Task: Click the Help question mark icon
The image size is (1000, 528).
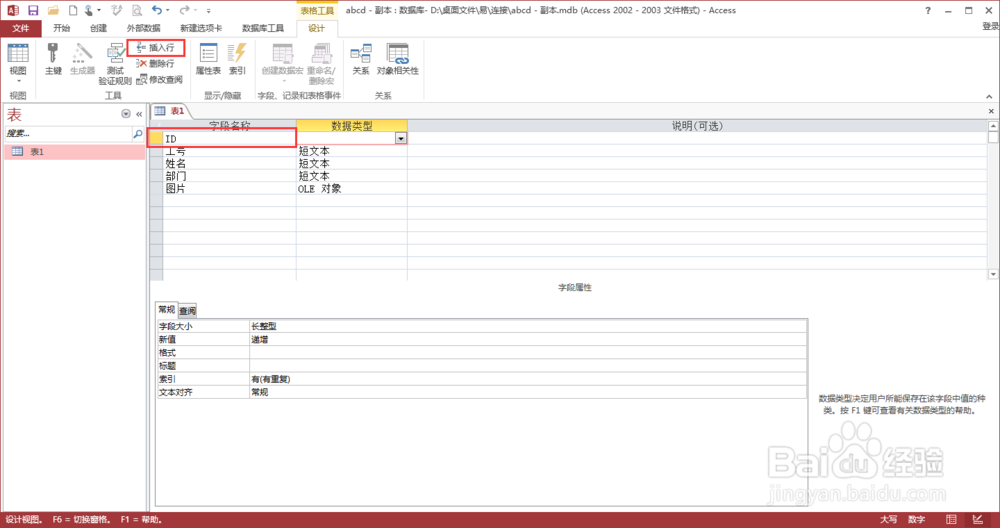Action: coord(928,10)
